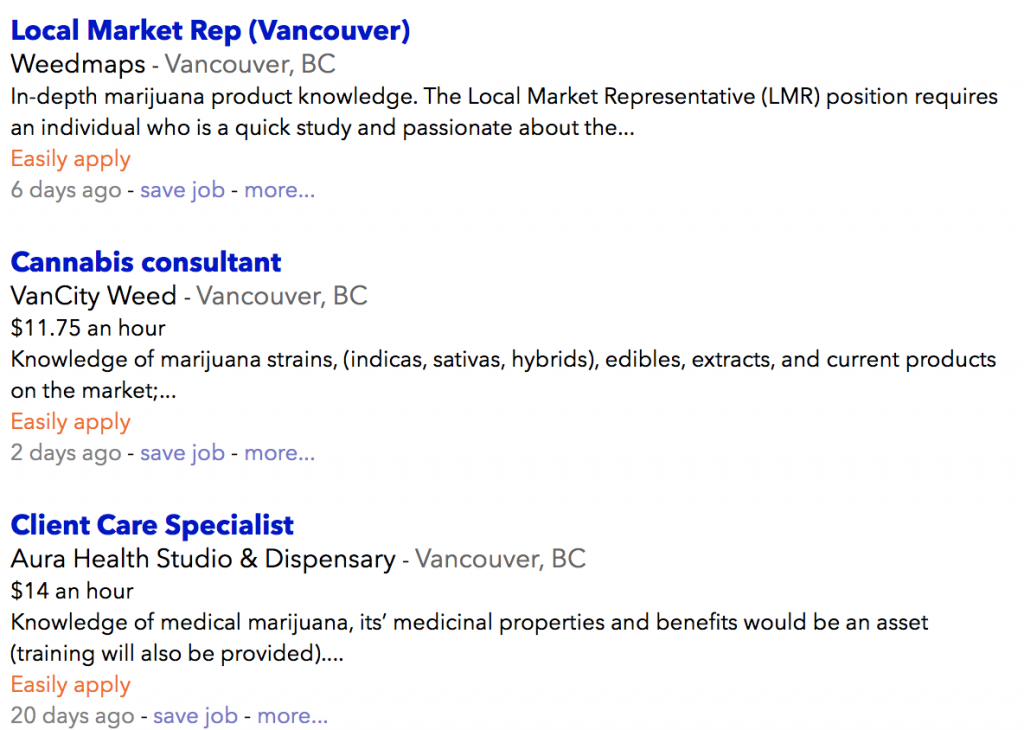Click Easily apply under Cannabis consultant
This screenshot has width=1024, height=730.
point(70,422)
